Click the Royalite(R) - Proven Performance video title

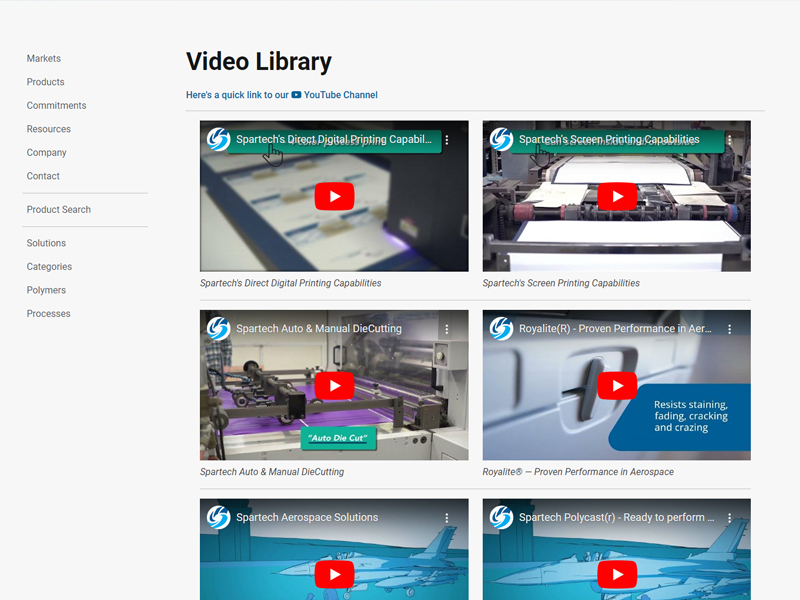click(x=615, y=329)
